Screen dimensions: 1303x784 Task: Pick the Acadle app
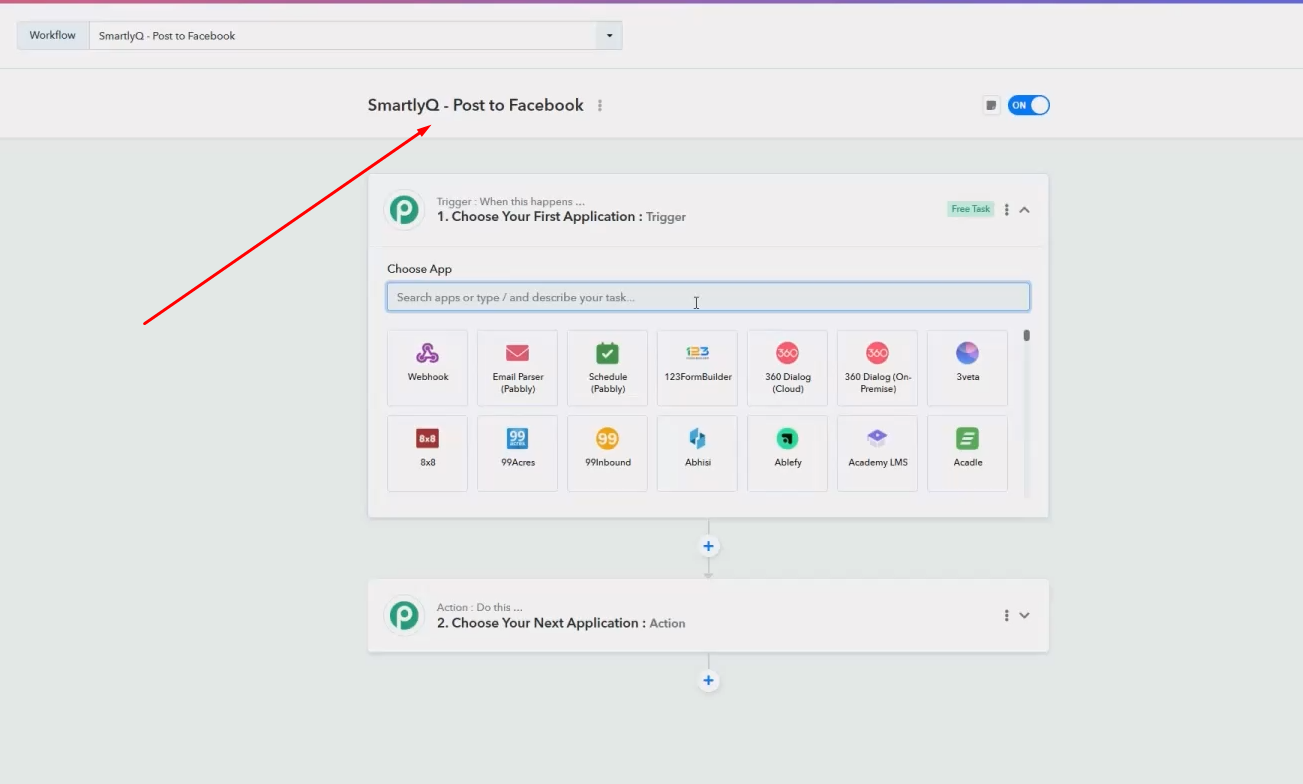coord(967,453)
